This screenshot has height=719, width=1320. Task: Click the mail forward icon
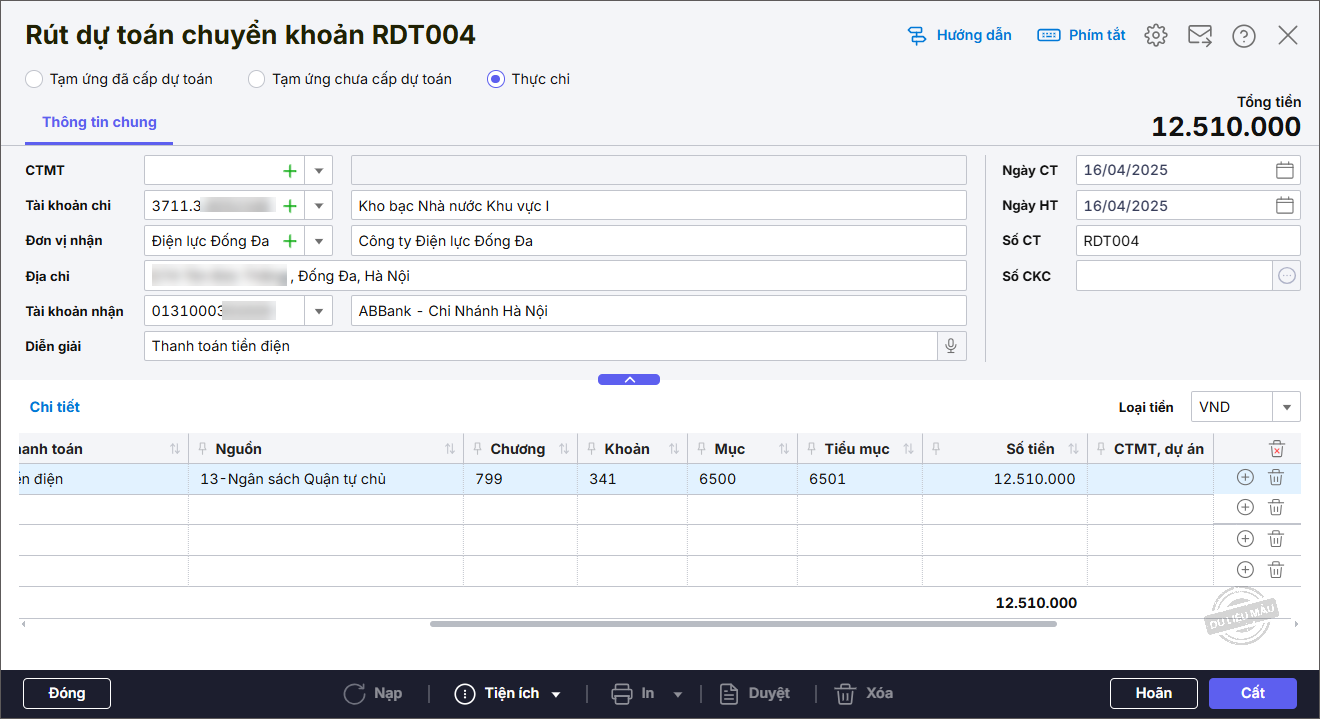[1200, 35]
